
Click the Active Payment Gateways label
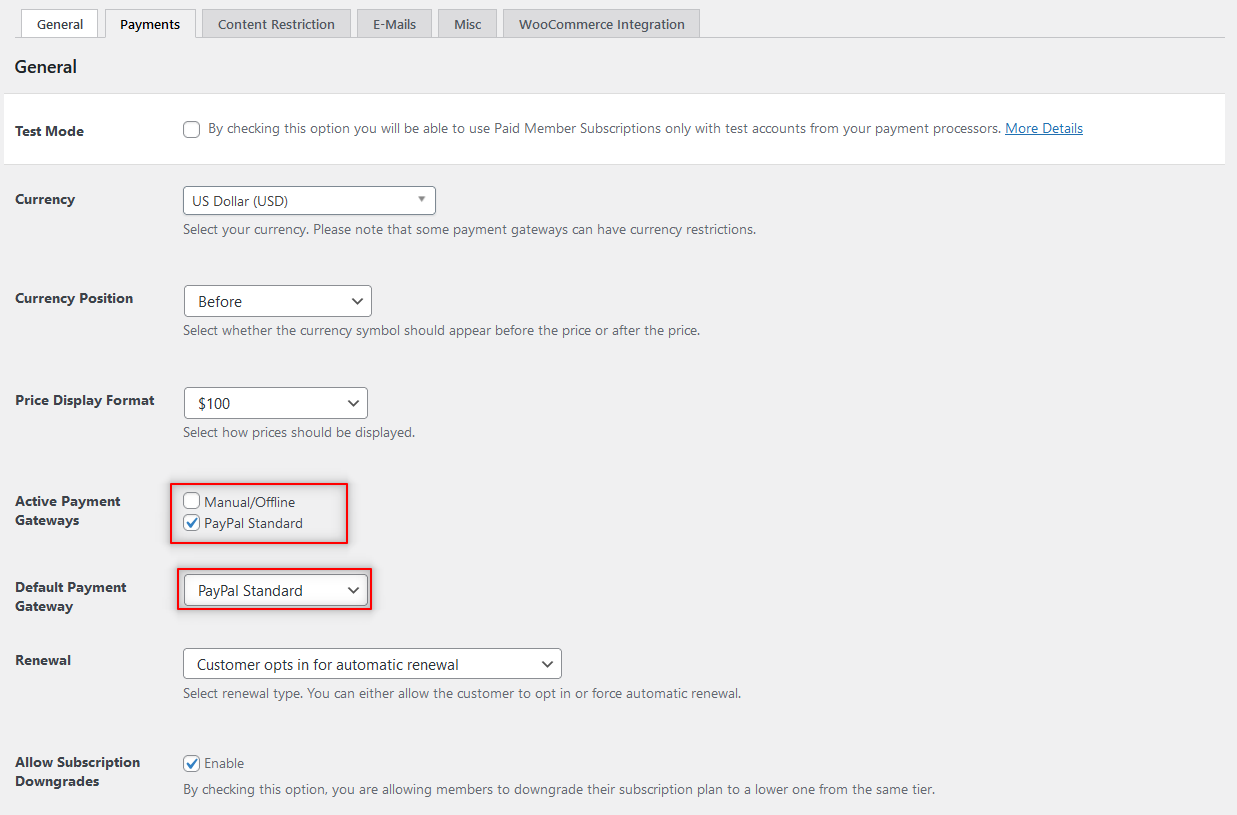(67, 510)
